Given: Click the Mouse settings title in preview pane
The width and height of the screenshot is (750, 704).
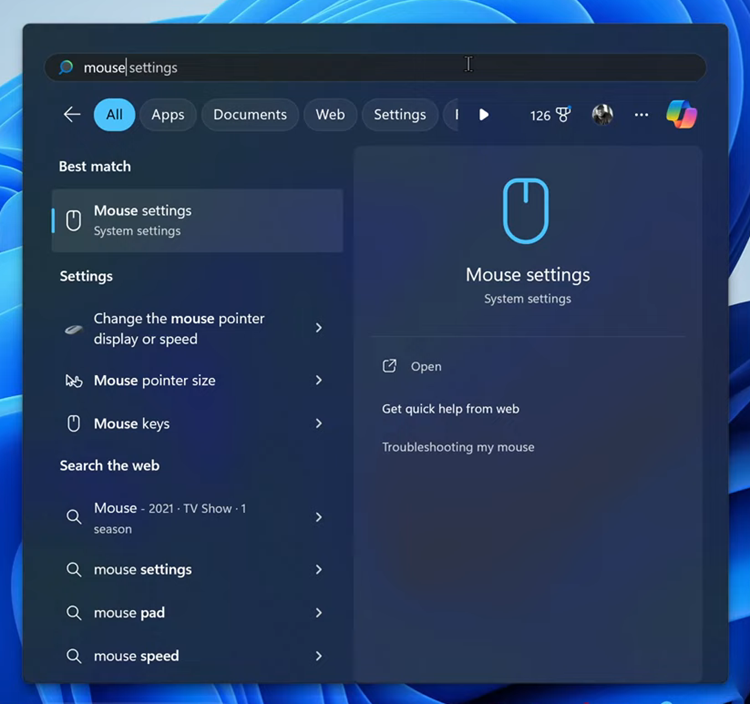Looking at the screenshot, I should click(528, 275).
